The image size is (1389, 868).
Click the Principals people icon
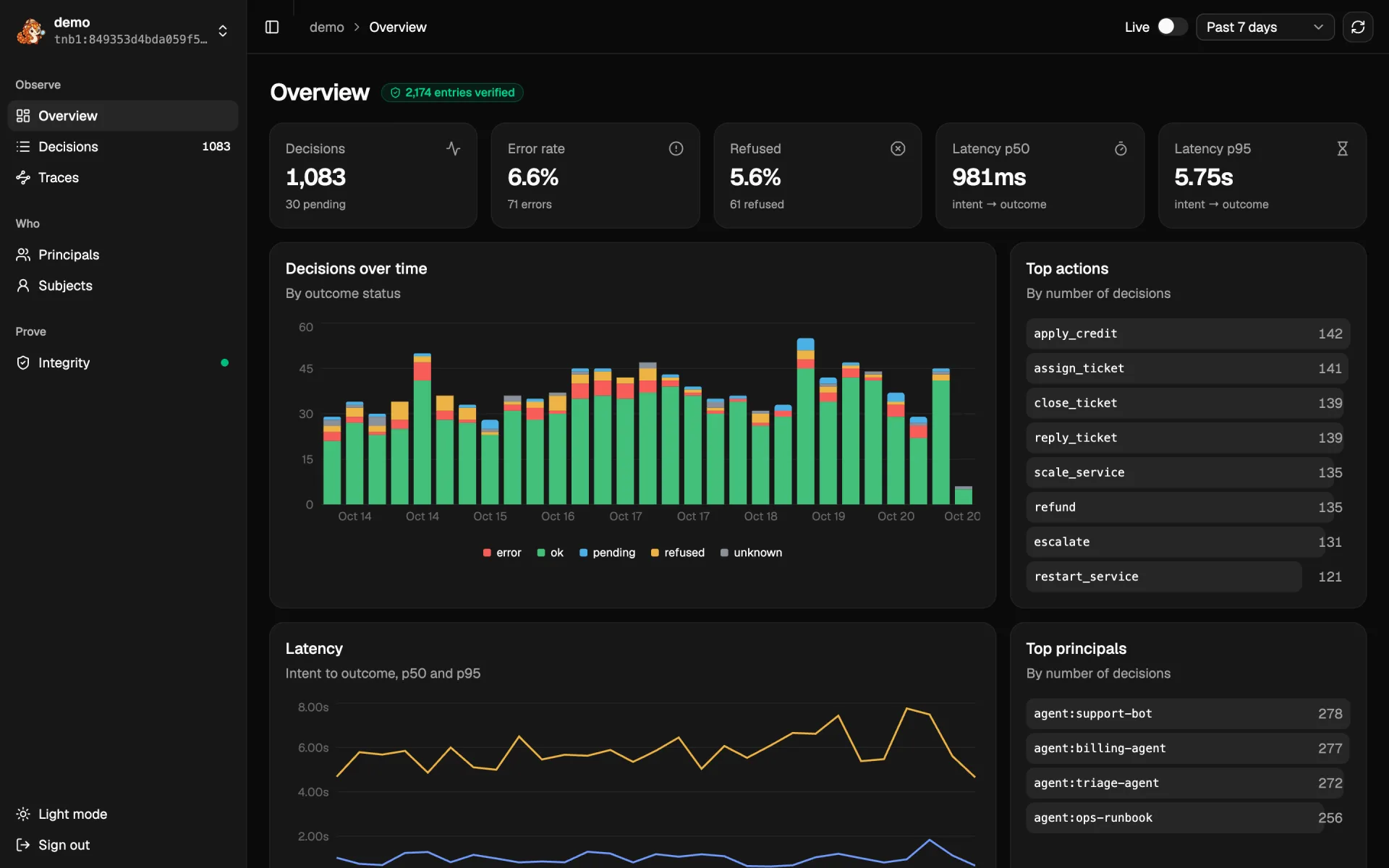(23, 255)
